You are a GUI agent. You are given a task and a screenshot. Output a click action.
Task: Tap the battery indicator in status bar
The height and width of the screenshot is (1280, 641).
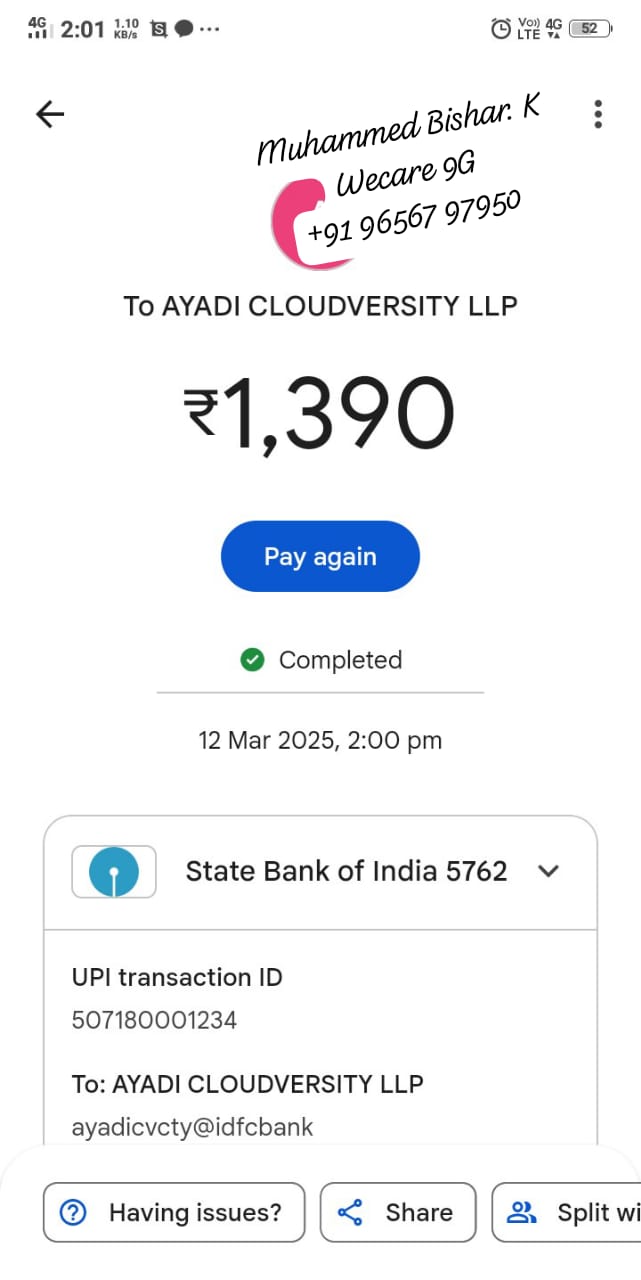pyautogui.click(x=590, y=29)
